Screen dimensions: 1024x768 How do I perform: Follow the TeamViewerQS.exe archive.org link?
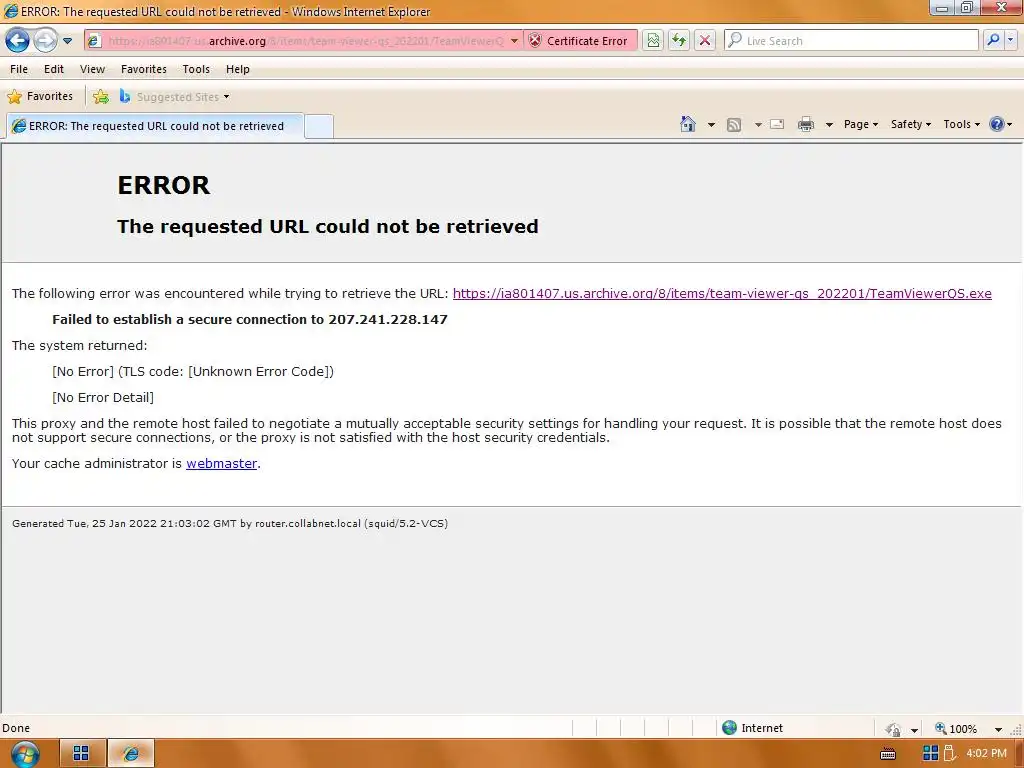click(x=722, y=294)
